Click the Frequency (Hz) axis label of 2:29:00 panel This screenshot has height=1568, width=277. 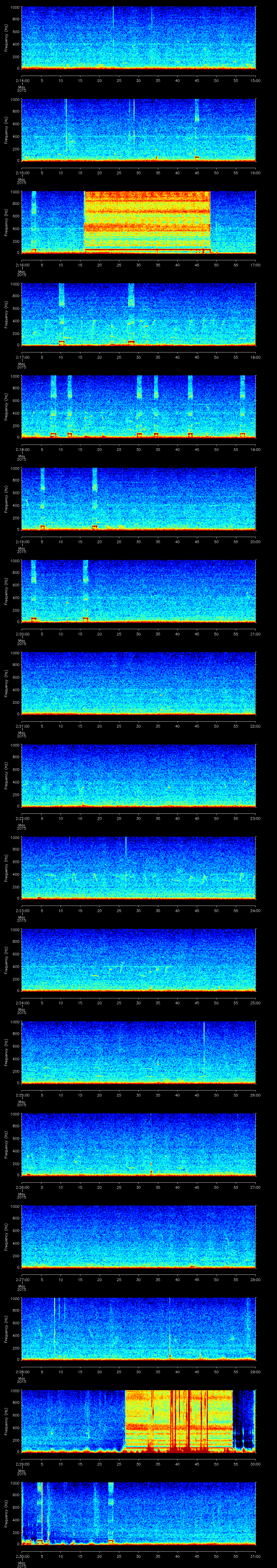(6, 1421)
